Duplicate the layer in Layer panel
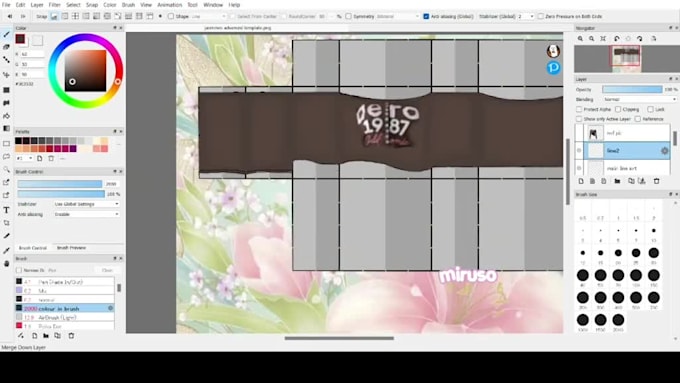 click(631, 181)
